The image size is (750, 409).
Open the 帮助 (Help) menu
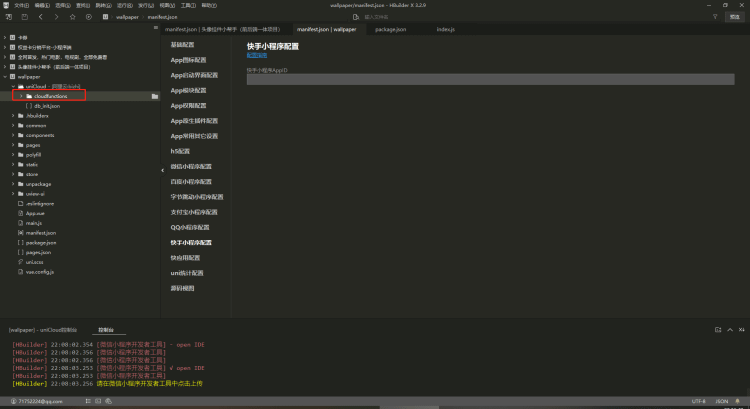click(x=209, y=5)
